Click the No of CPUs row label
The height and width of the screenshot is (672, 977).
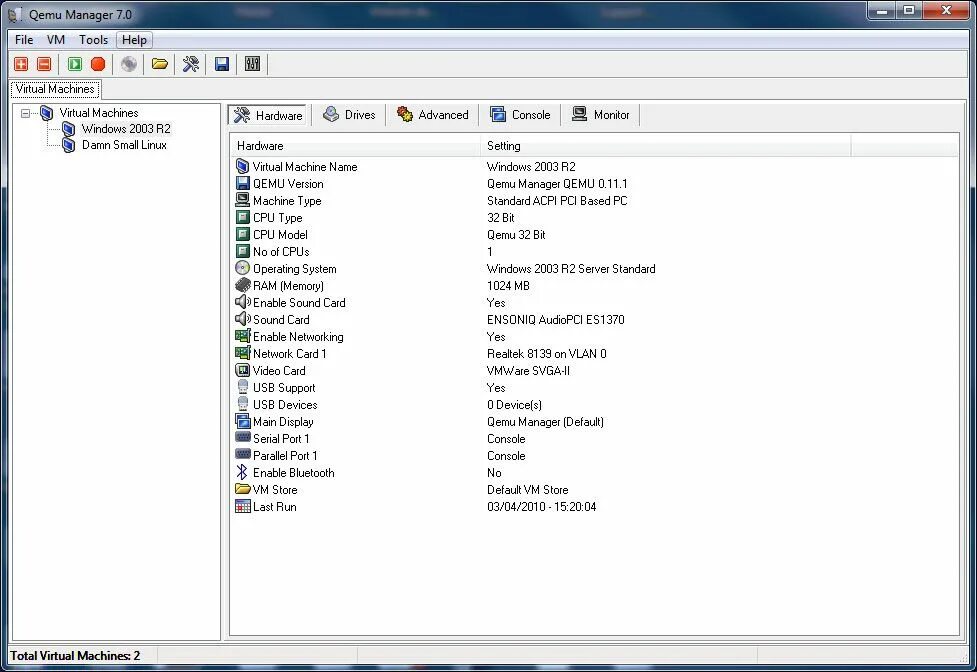281,252
